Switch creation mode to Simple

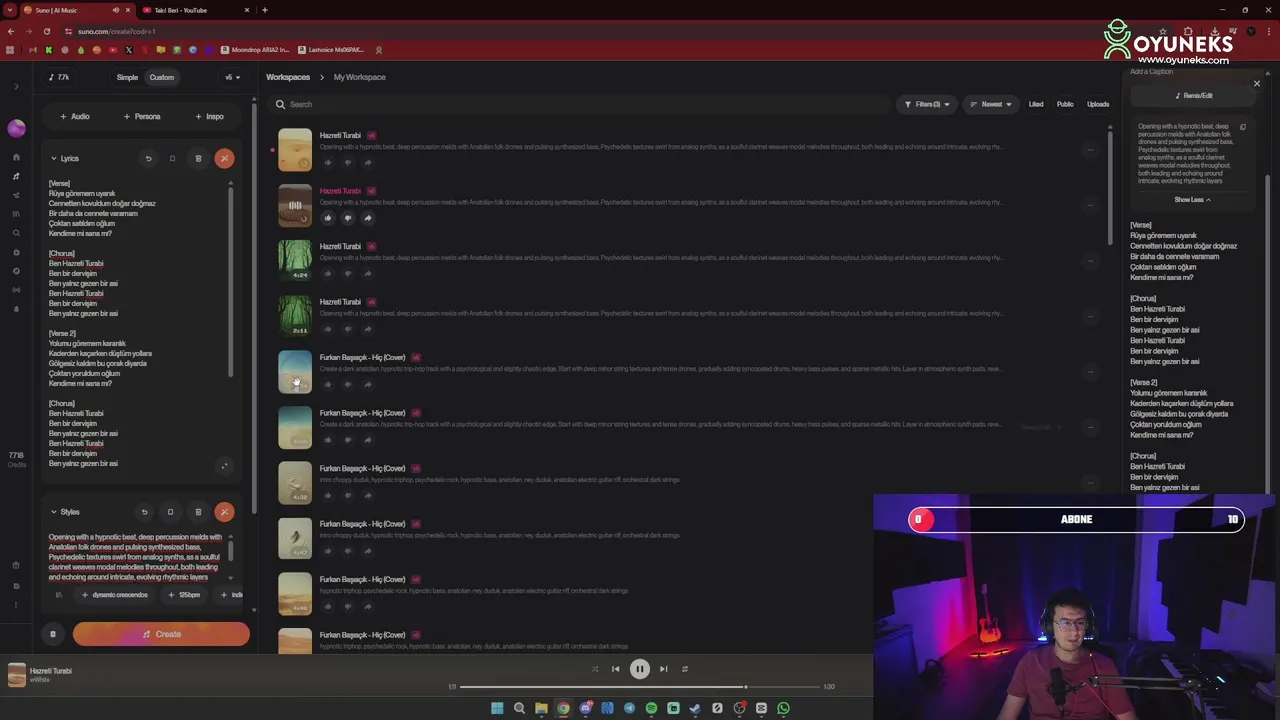click(x=127, y=77)
